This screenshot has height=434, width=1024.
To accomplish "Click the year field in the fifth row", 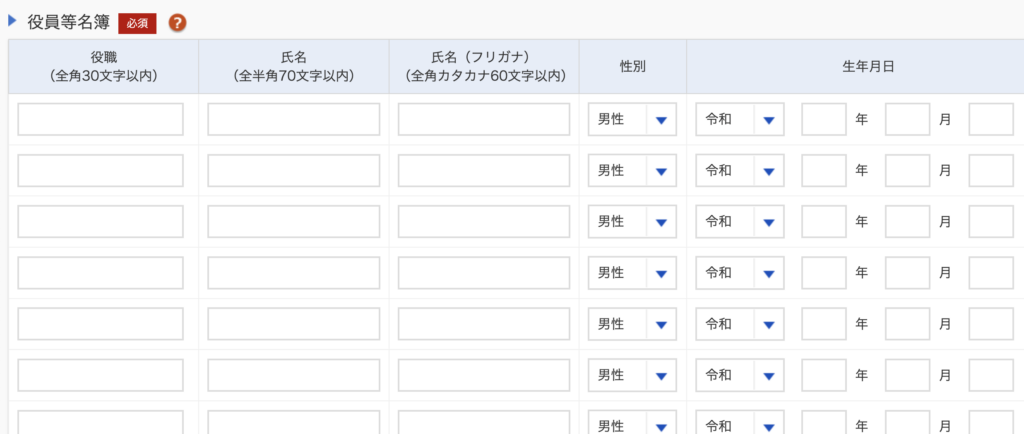I will [824, 324].
